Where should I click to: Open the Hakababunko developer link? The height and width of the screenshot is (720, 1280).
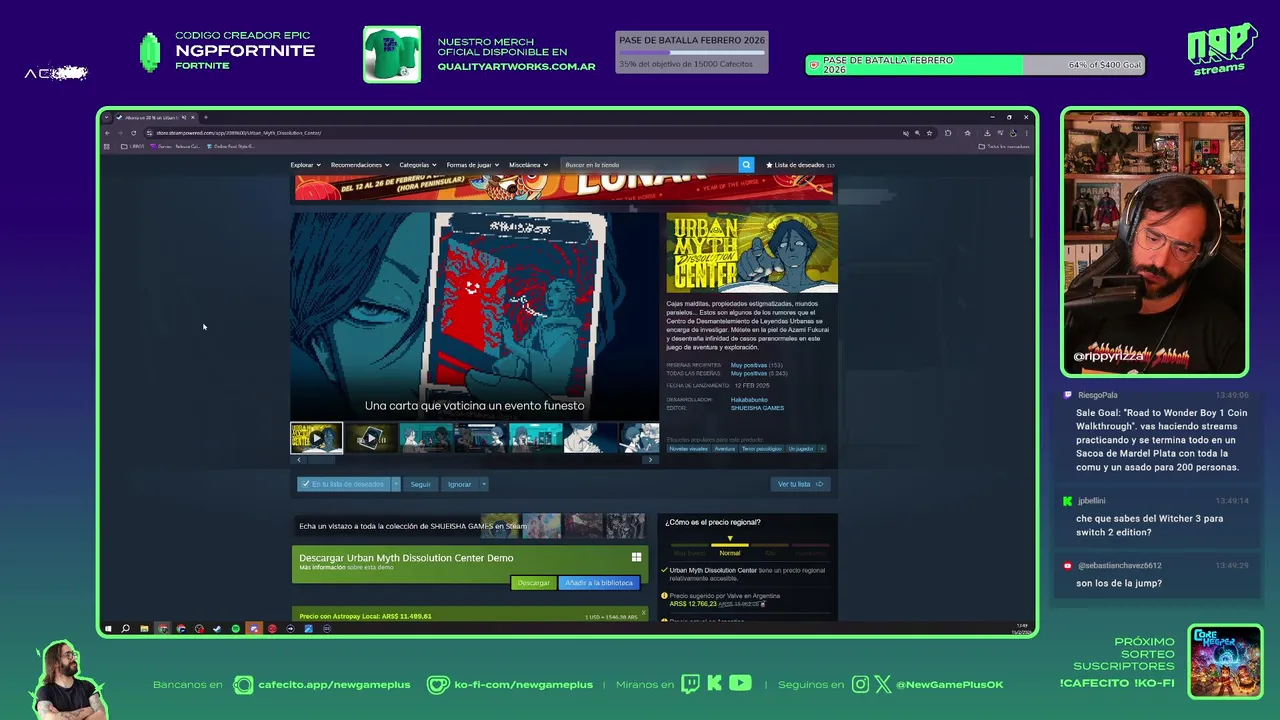[x=749, y=400]
